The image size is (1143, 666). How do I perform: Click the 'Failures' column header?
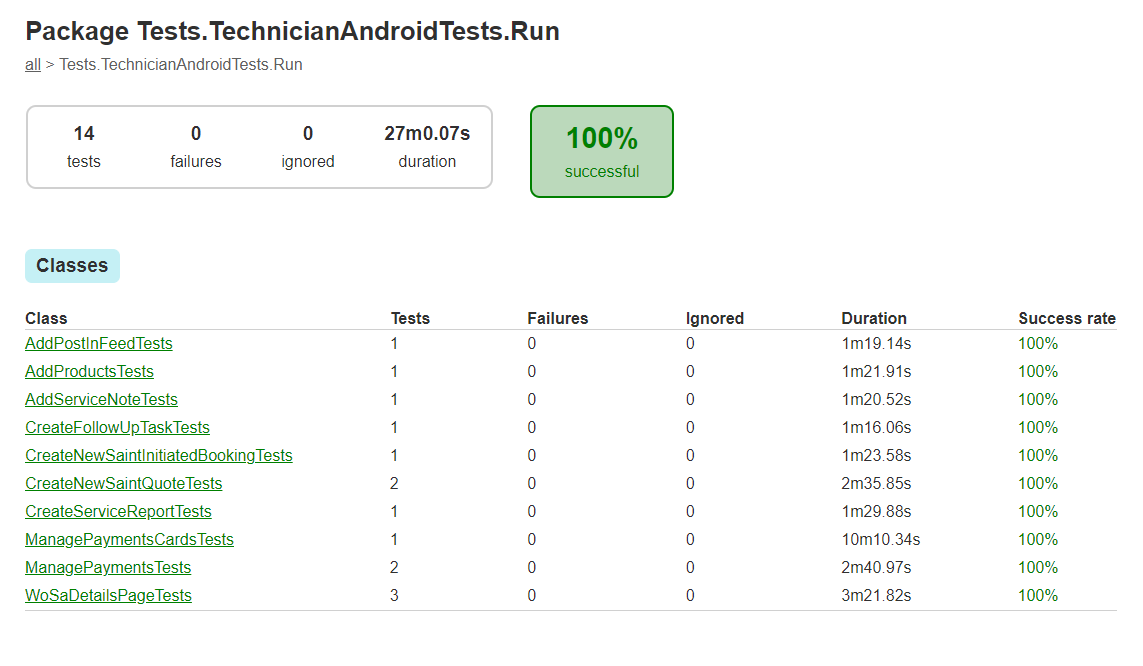(558, 318)
